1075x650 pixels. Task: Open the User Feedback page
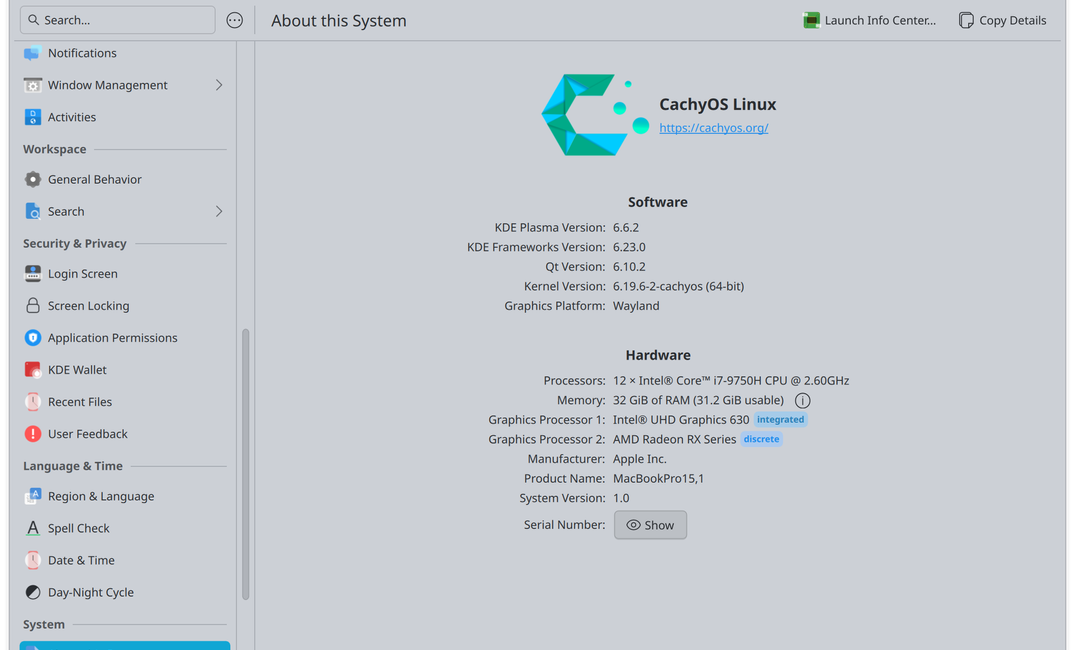[x=87, y=433]
